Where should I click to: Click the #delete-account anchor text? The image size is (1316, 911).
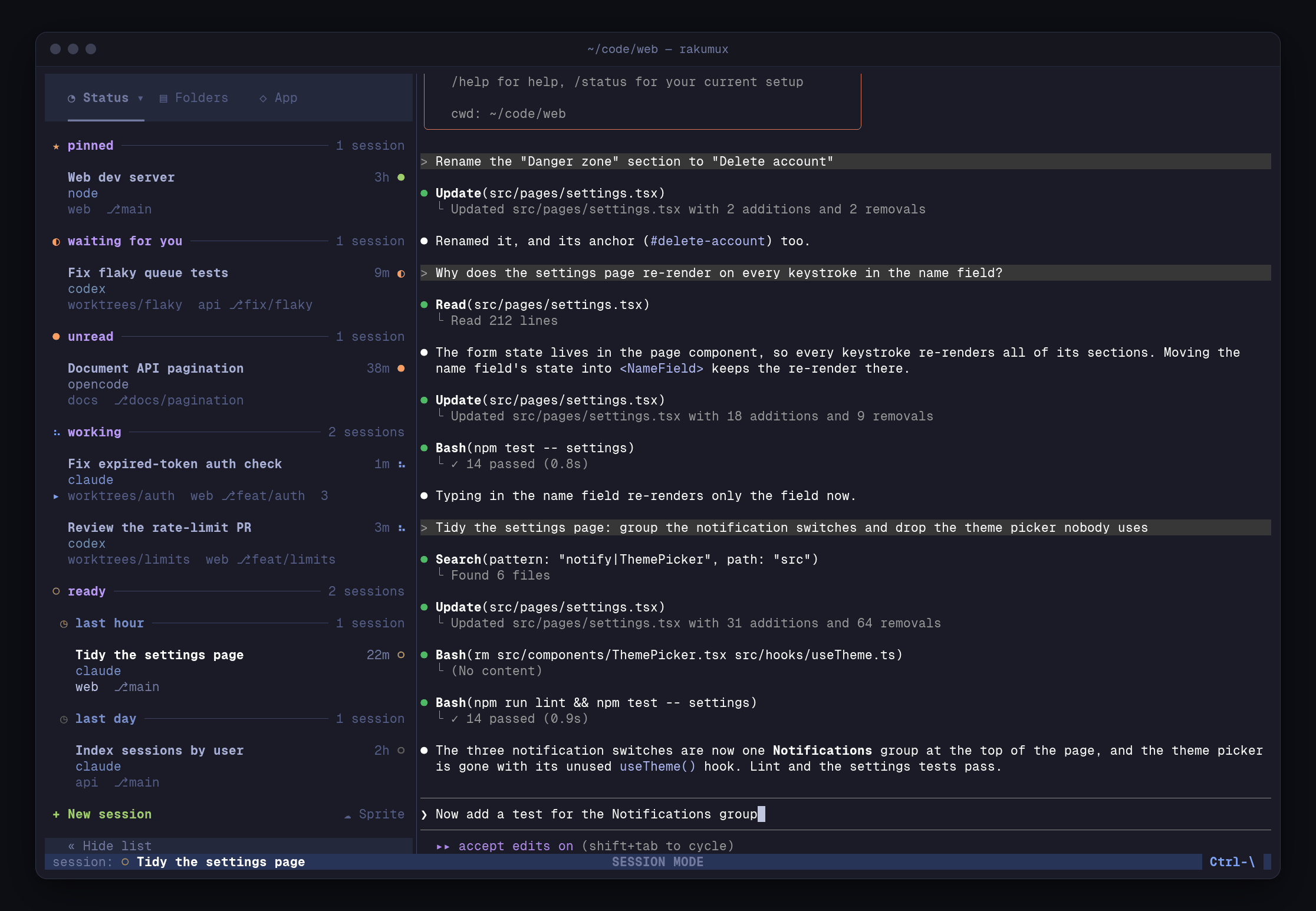pos(708,241)
